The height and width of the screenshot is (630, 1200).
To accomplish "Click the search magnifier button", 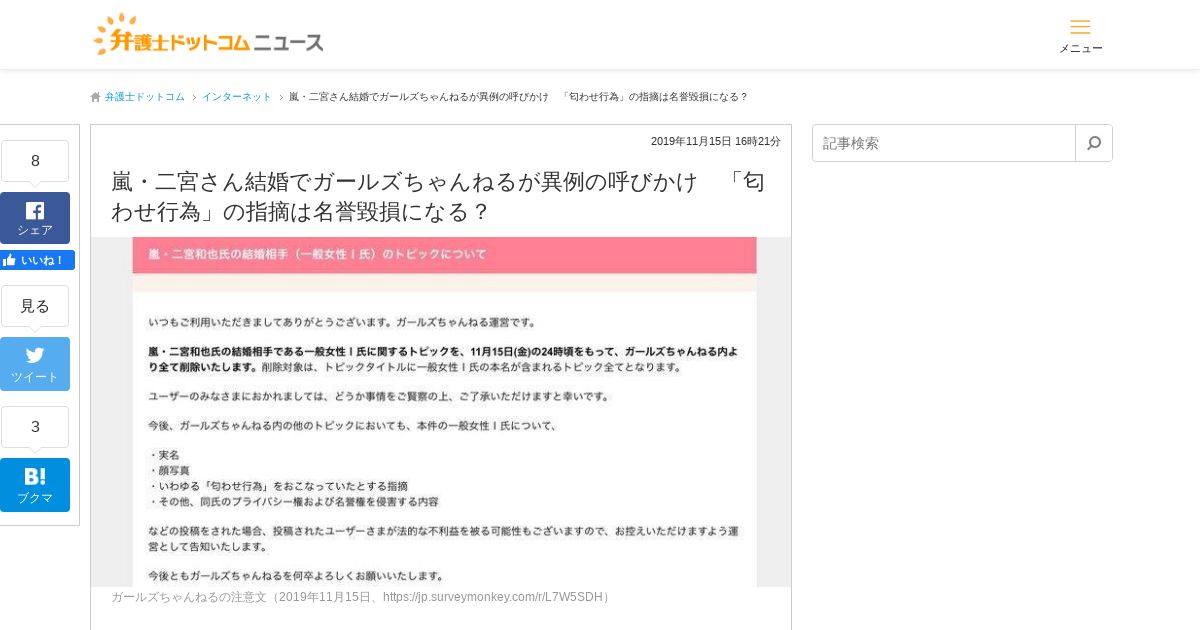I will click(x=1094, y=143).
